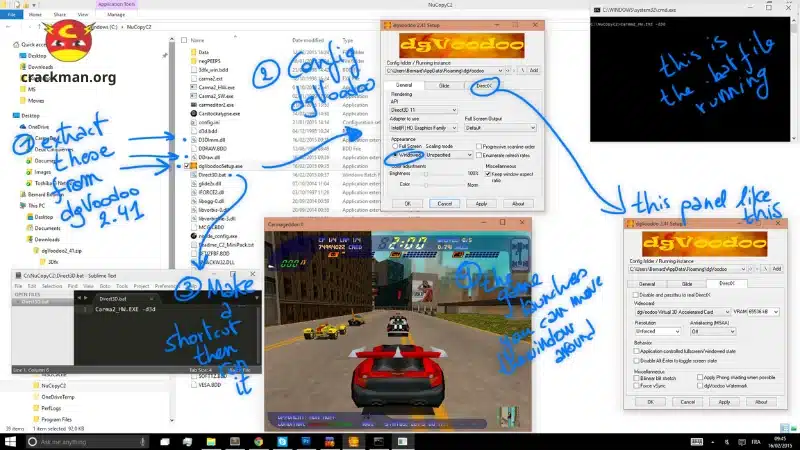Open the Resolution dropdown
Image resolution: width=800 pixels, height=450 pixels.
pos(658,331)
